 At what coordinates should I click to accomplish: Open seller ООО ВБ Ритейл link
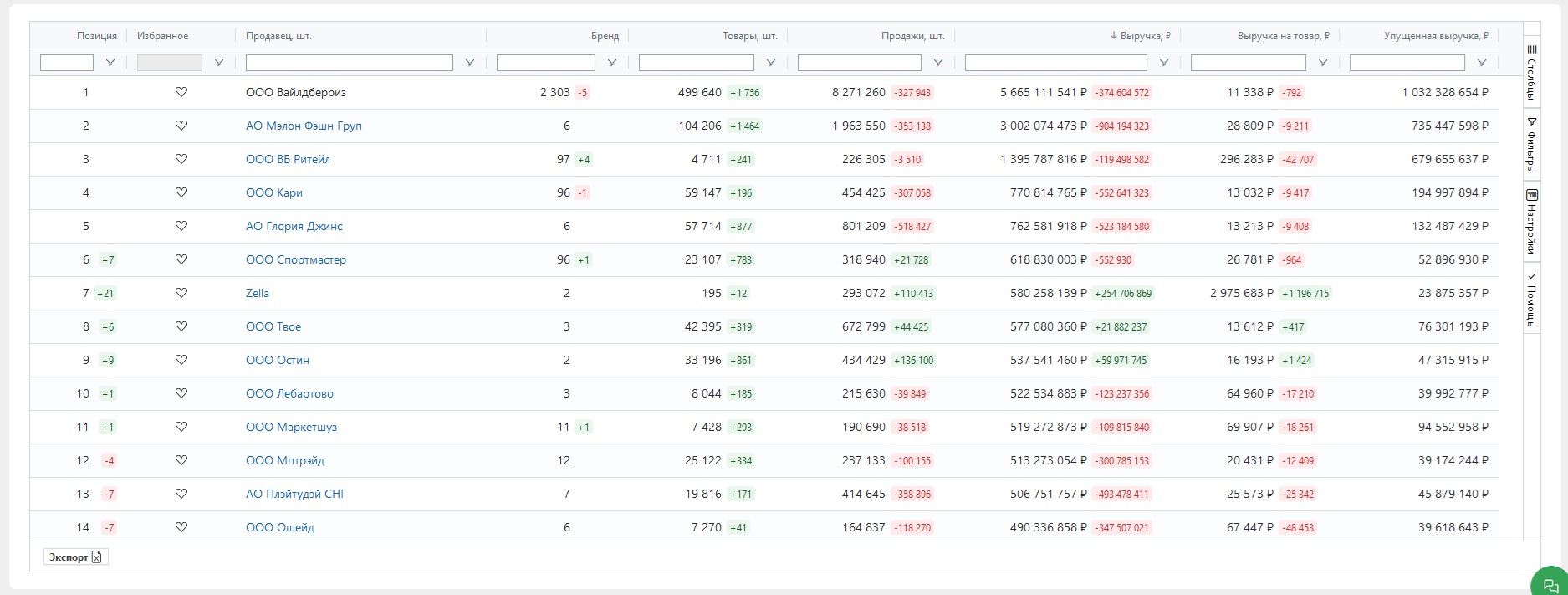point(288,159)
